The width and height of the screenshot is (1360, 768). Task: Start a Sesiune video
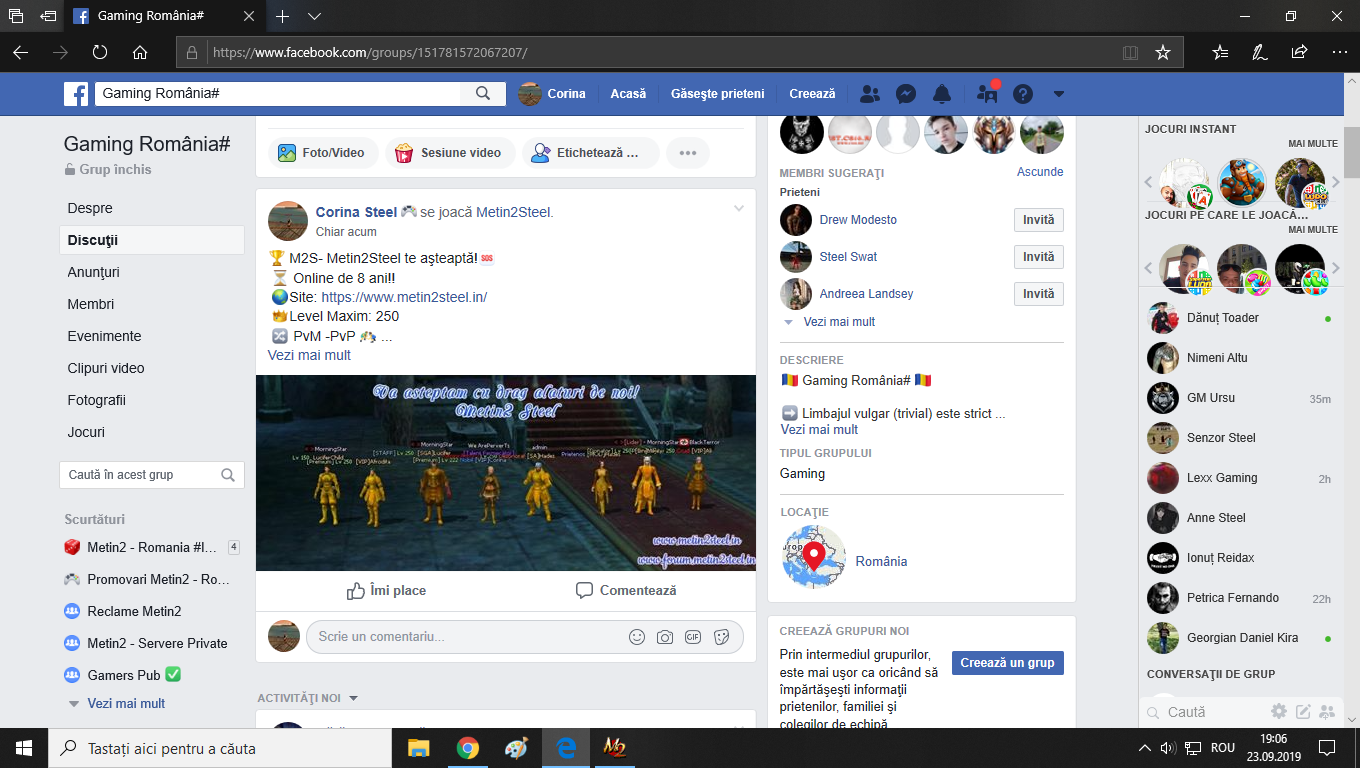[450, 153]
